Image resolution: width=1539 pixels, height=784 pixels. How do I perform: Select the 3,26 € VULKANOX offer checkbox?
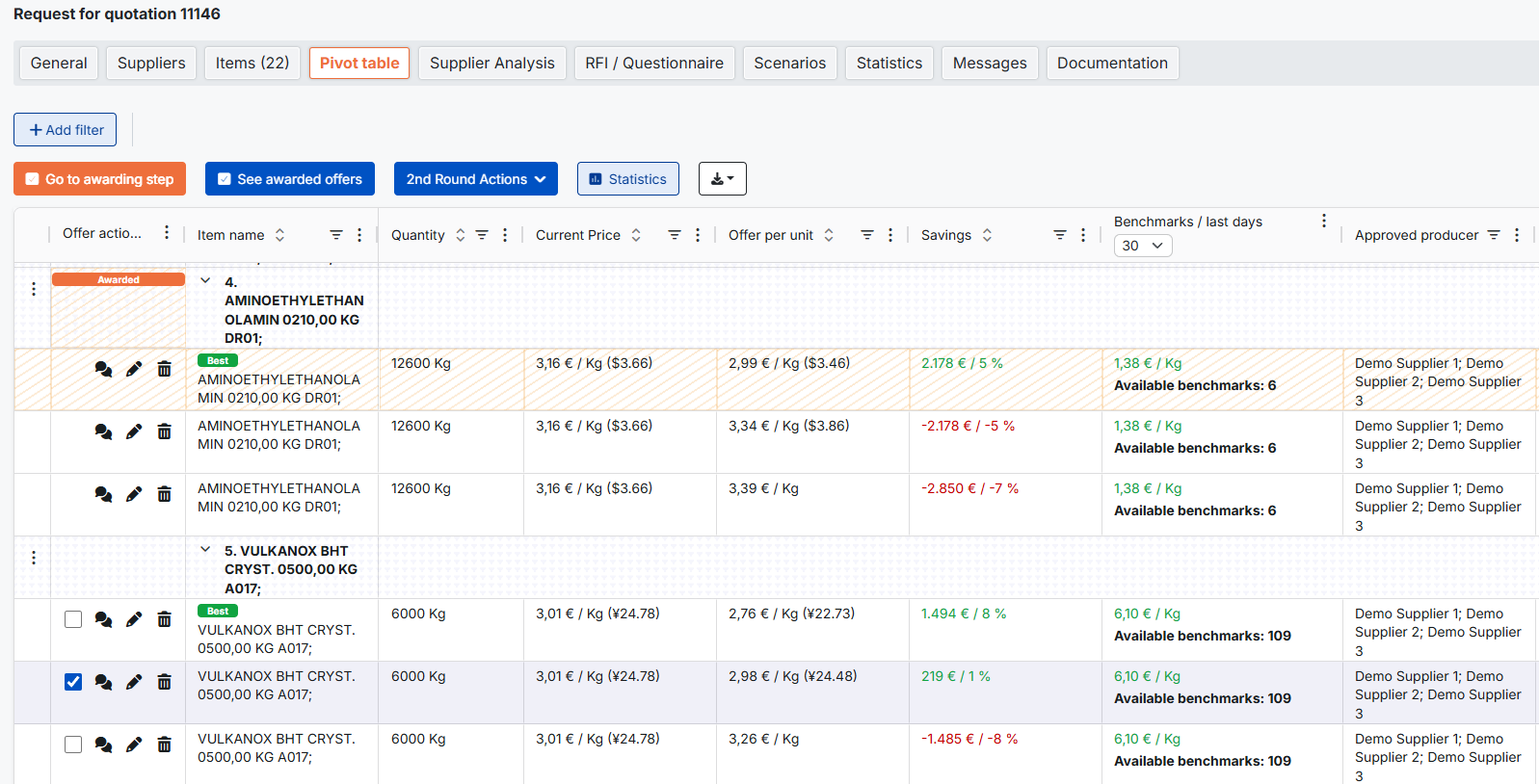click(73, 745)
